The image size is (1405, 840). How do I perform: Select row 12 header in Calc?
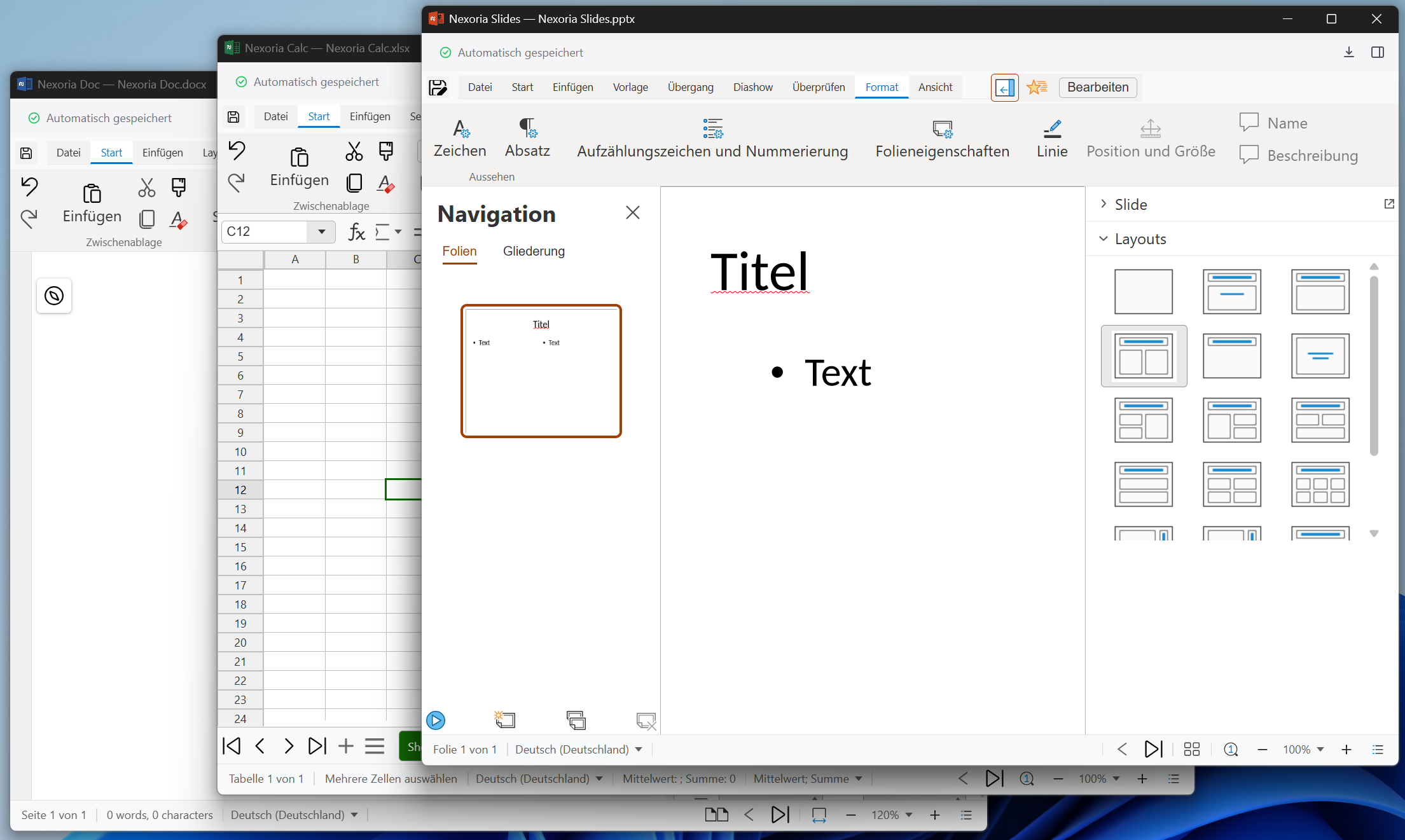[x=240, y=490]
